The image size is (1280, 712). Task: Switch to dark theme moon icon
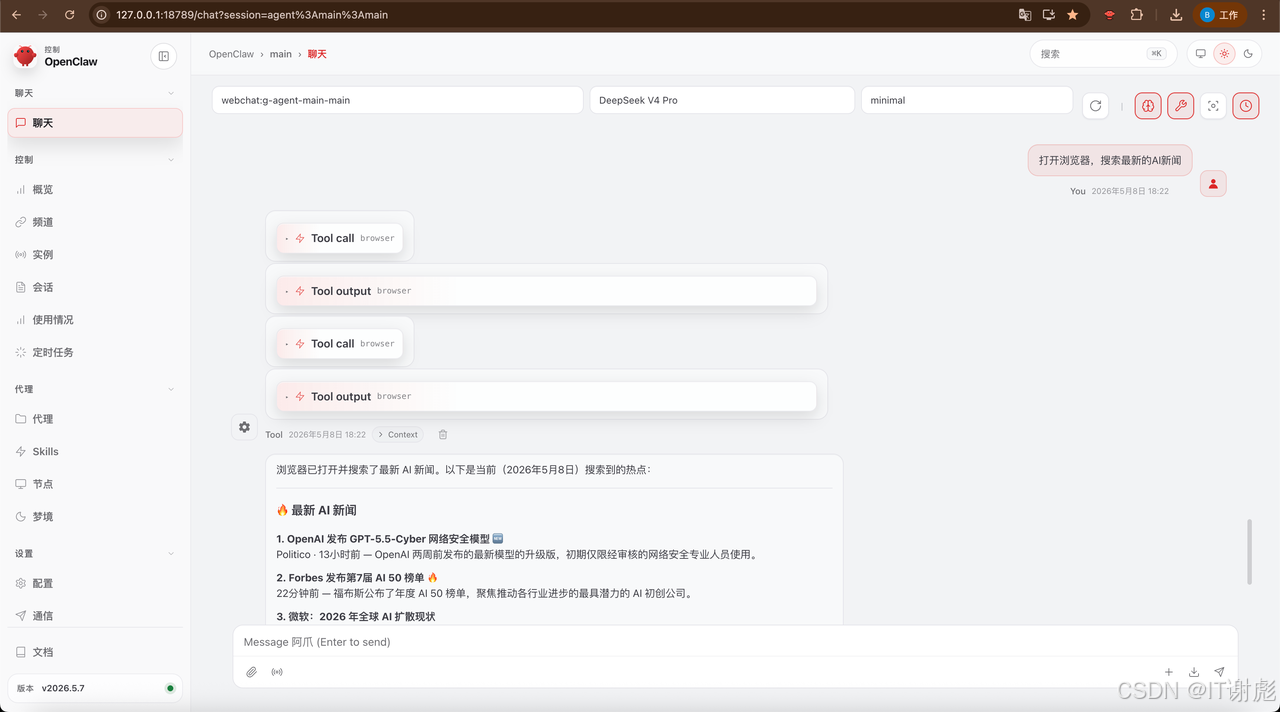(1248, 54)
